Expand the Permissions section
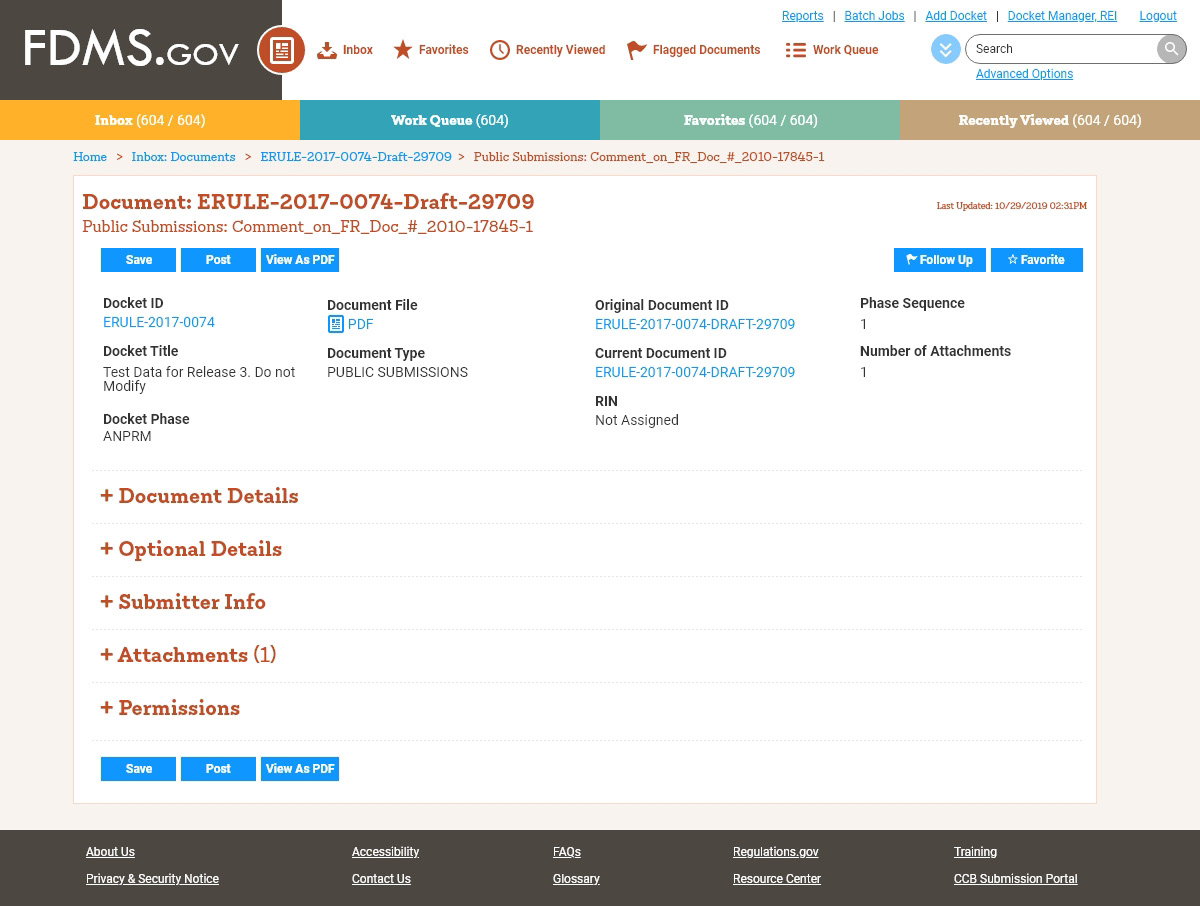Screen dimensions: 1200x906 170,708
